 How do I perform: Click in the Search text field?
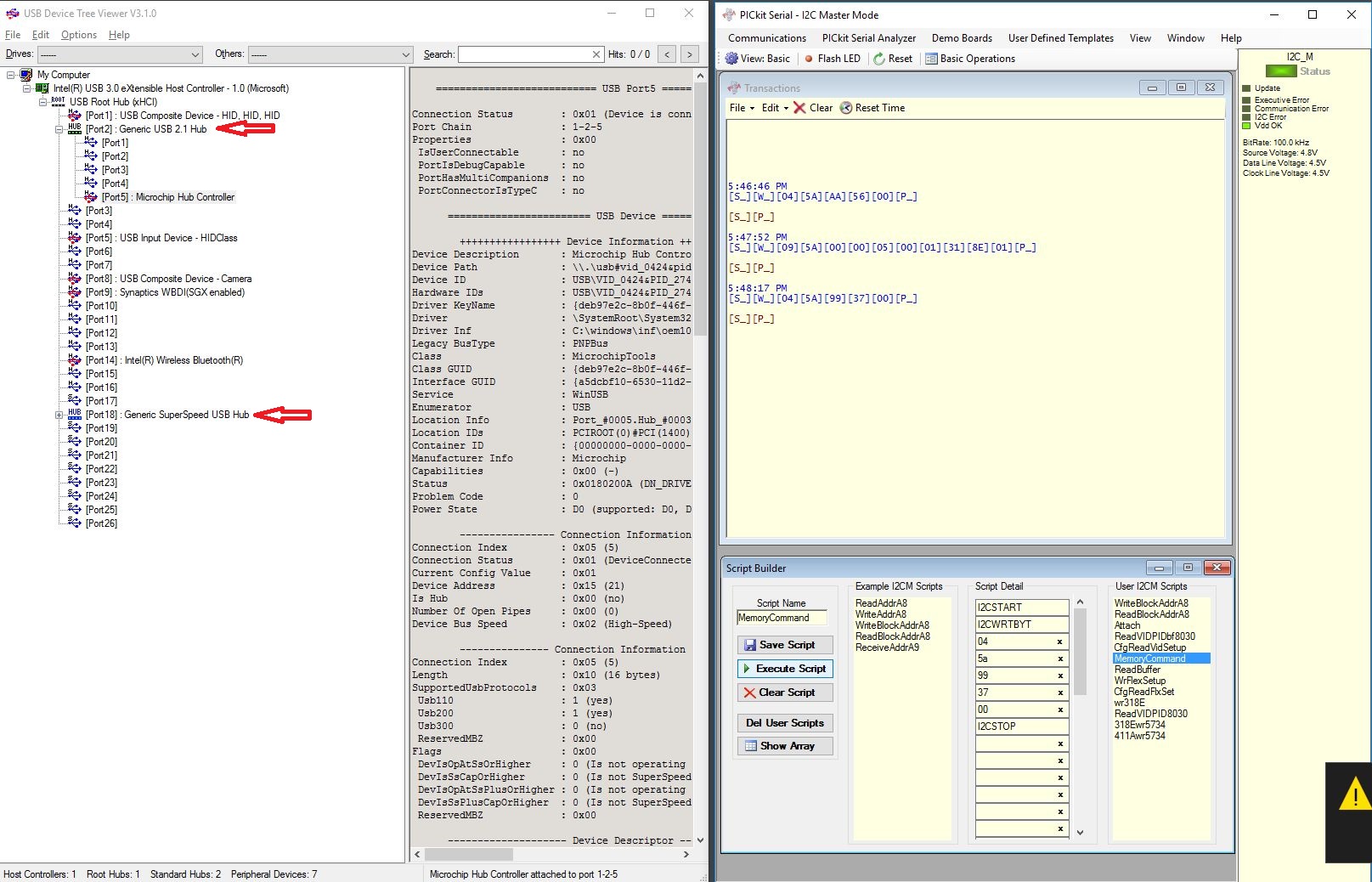pos(524,54)
